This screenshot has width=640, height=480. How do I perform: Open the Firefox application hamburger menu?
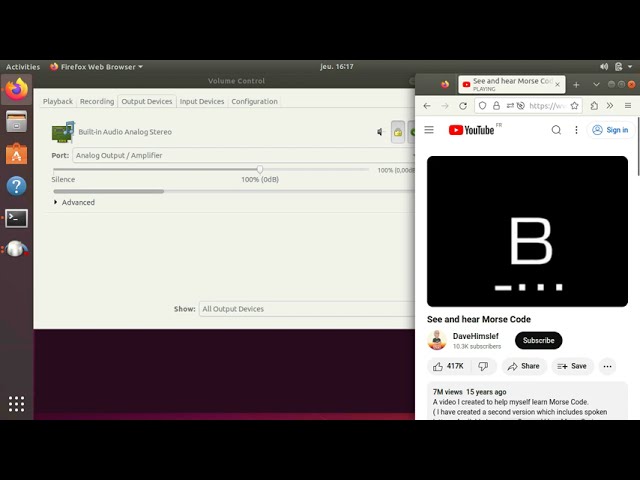pyautogui.click(x=628, y=106)
